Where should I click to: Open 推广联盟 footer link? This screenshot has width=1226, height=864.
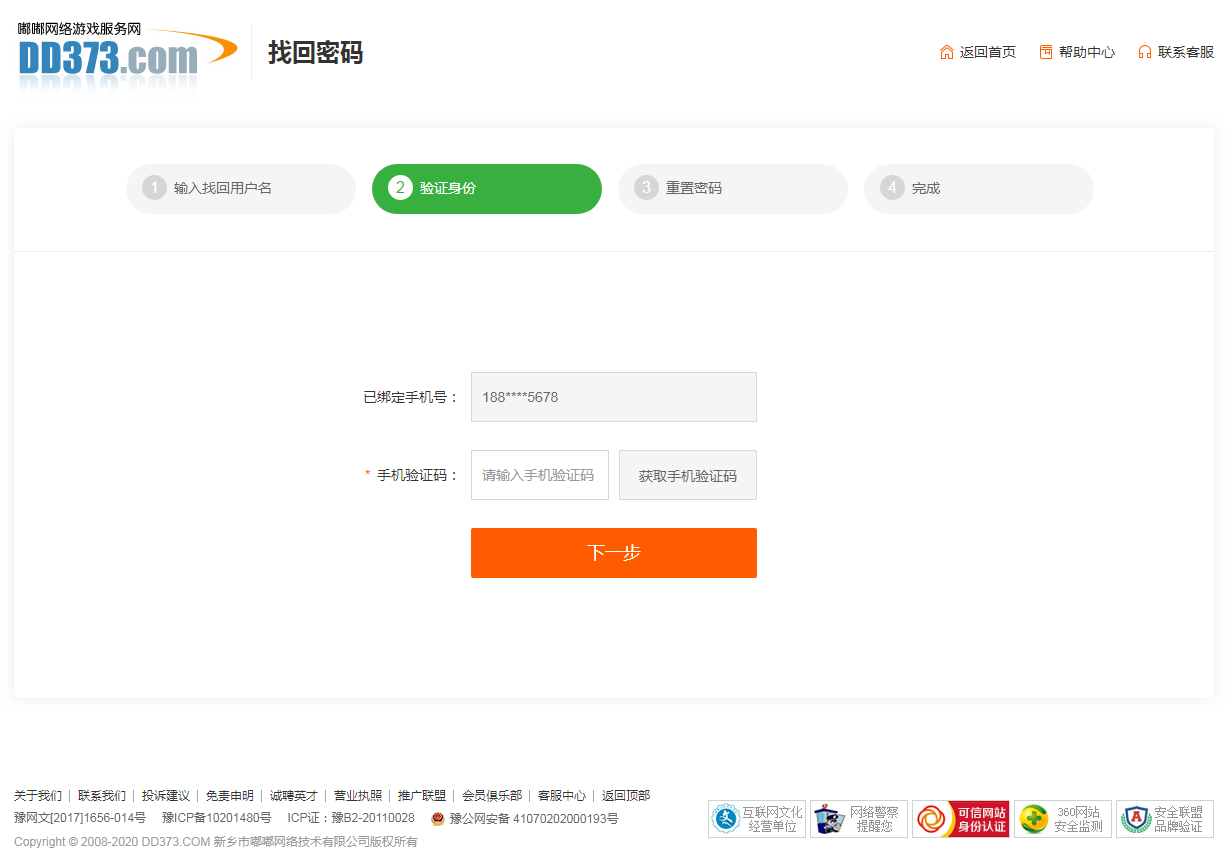422,796
